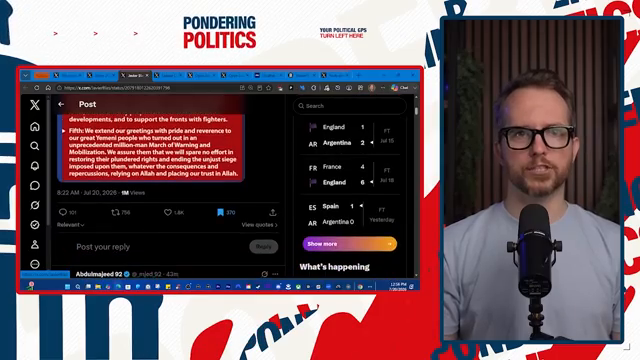Screen dimensions: 640x360
Task: Go back with the Post arrow
Action: pos(61,104)
